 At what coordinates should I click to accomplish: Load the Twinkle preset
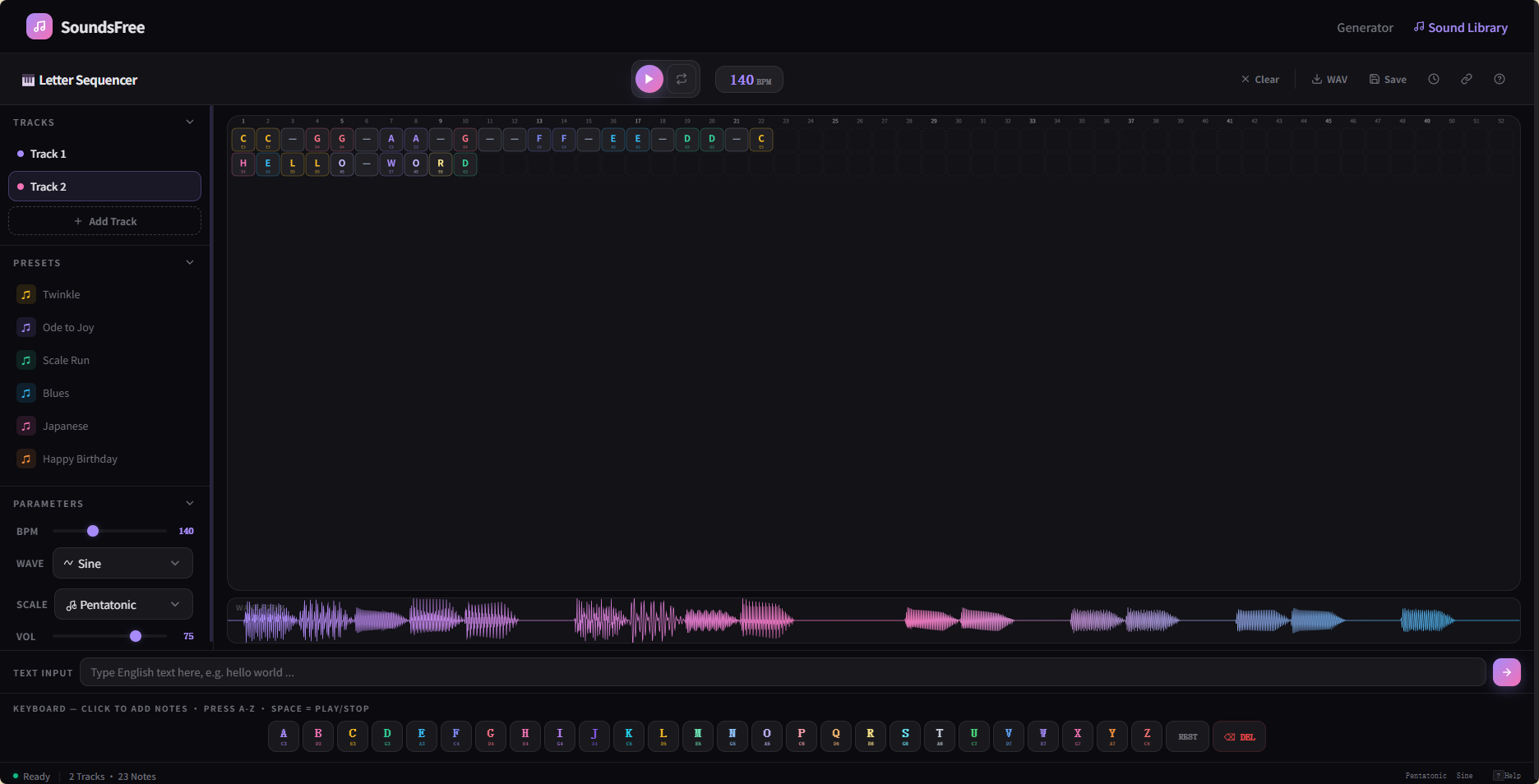pos(104,294)
